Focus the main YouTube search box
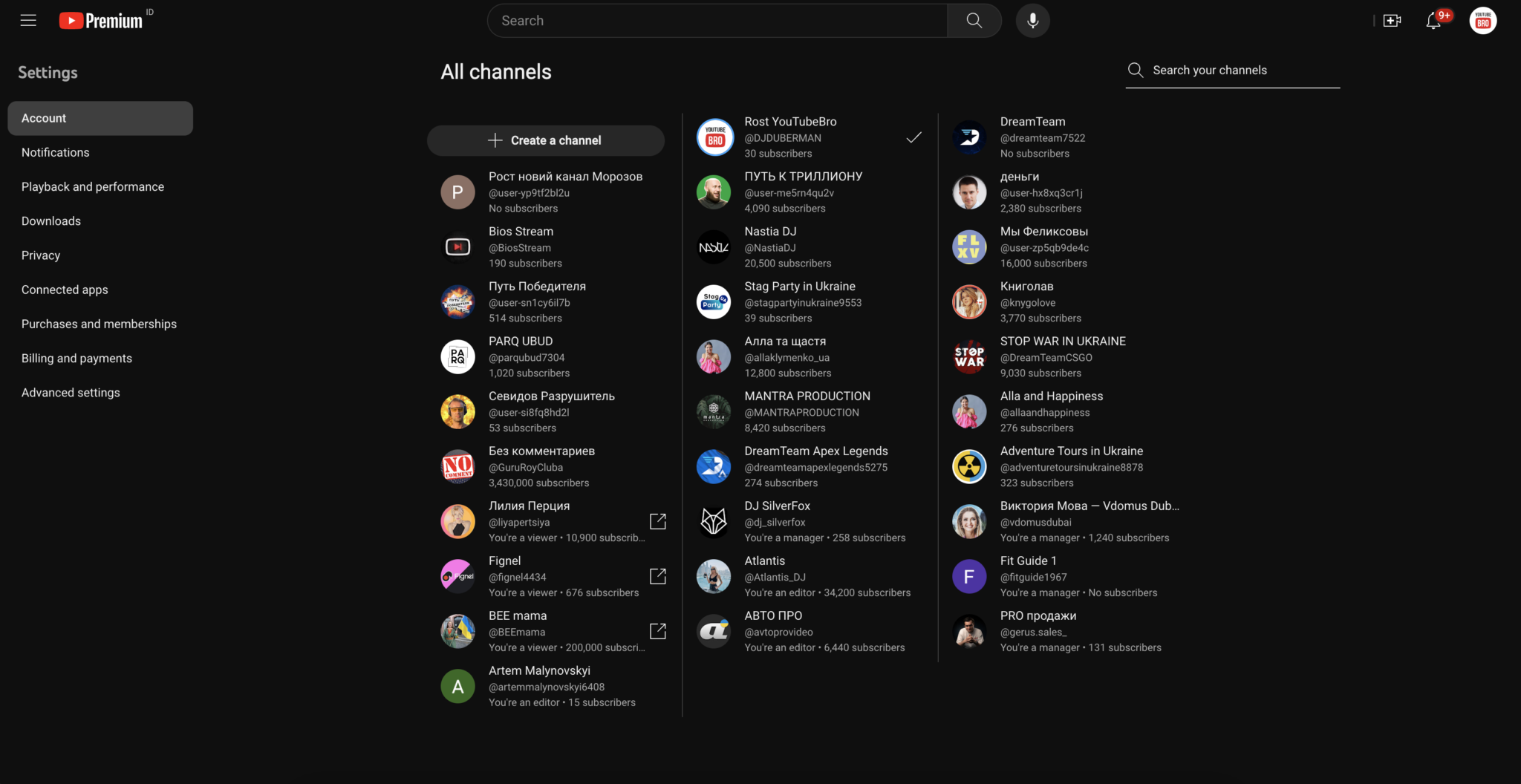Image resolution: width=1521 pixels, height=784 pixels. 717,21
